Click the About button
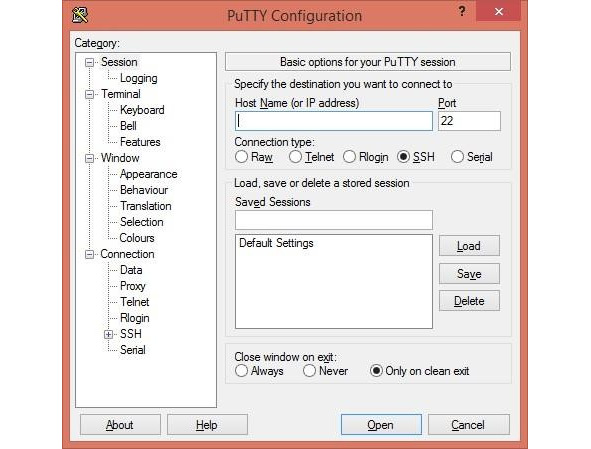 click(x=120, y=425)
